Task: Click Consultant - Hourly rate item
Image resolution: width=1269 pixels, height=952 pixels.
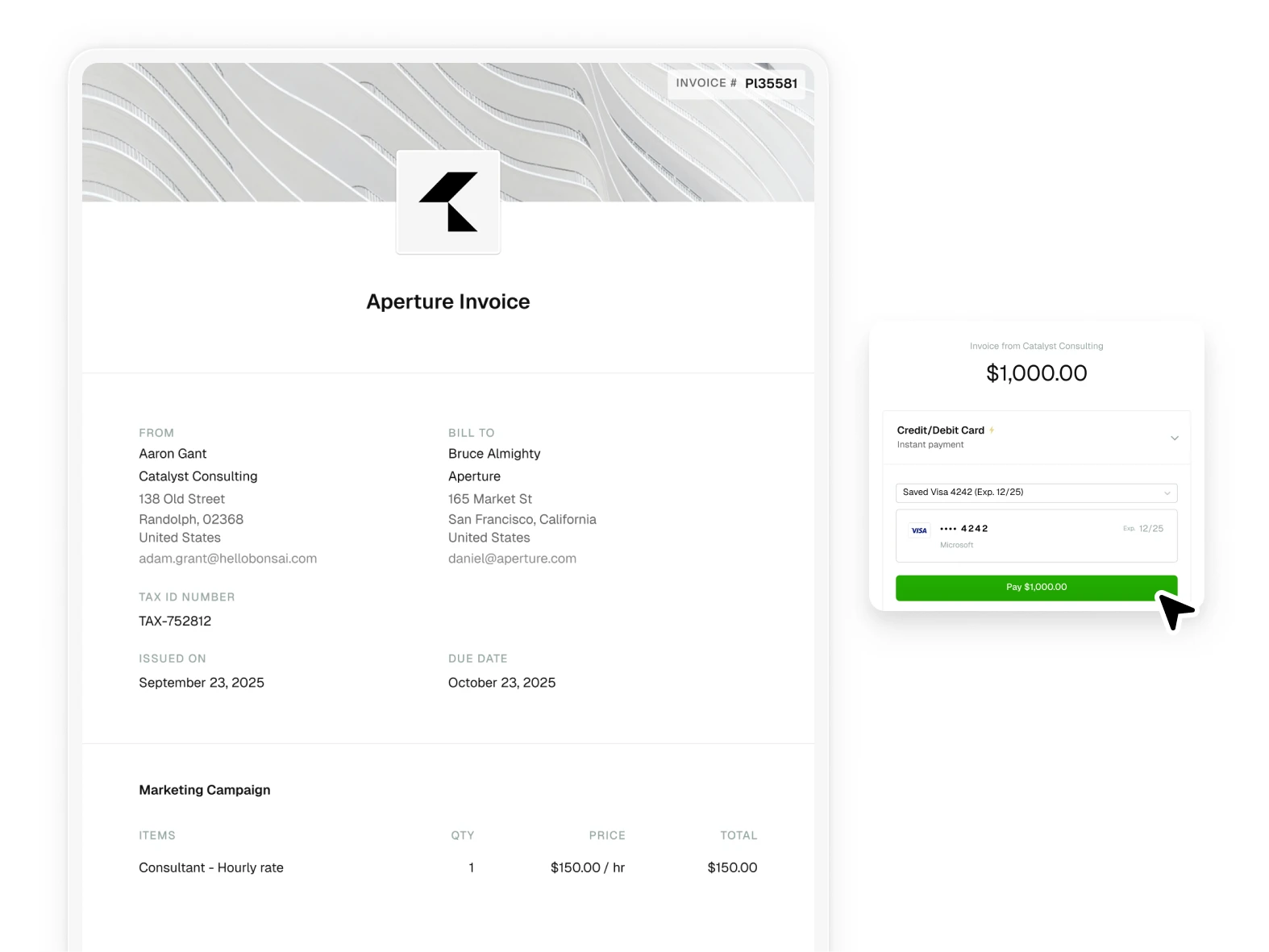Action: click(211, 868)
